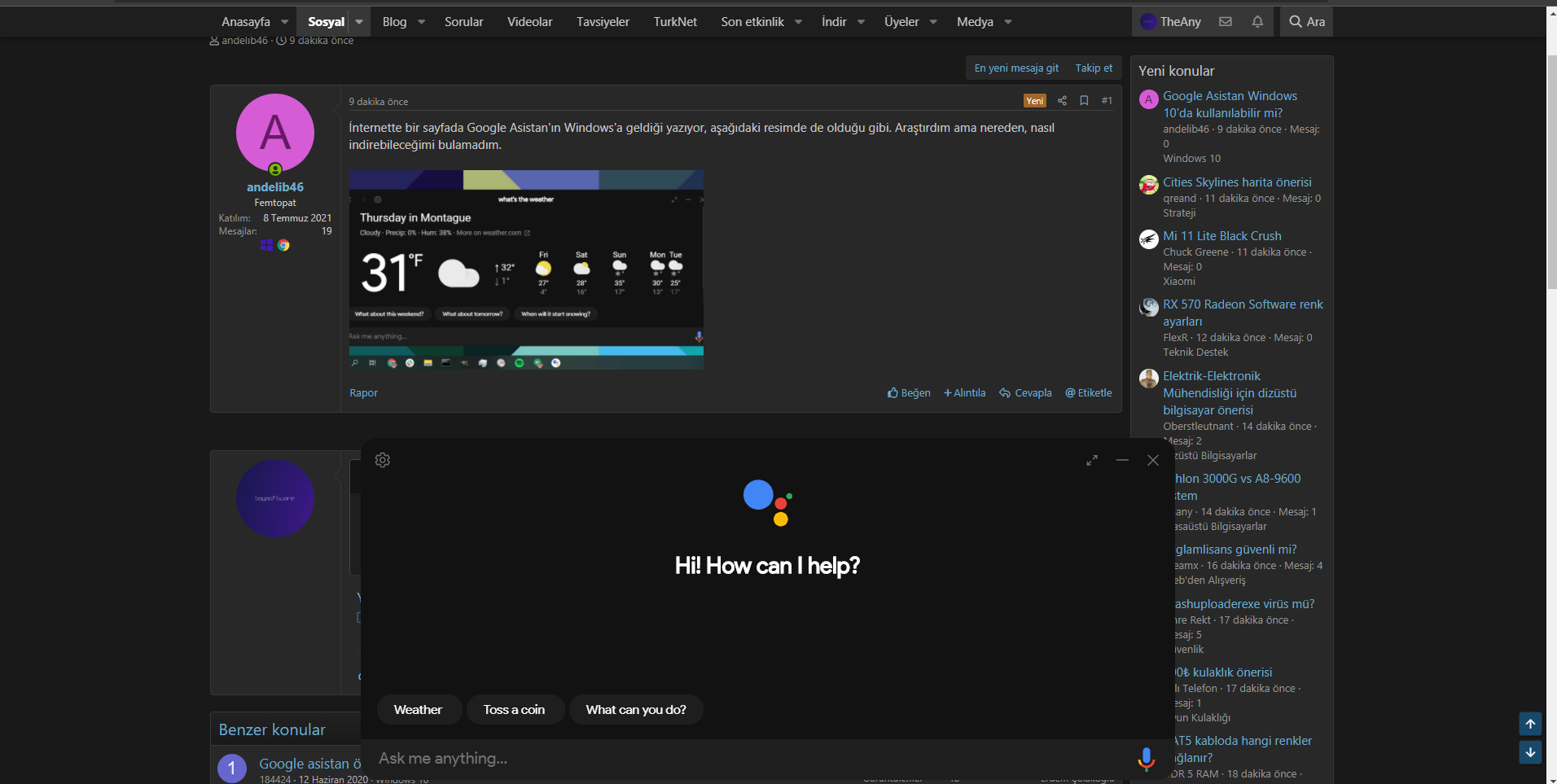Open andelib46 username link in post sidebar
This screenshot has height=784, width=1557.
pos(275,187)
